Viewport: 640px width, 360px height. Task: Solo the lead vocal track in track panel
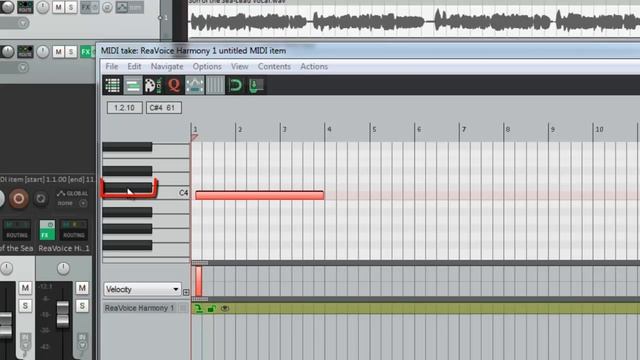point(71,7)
